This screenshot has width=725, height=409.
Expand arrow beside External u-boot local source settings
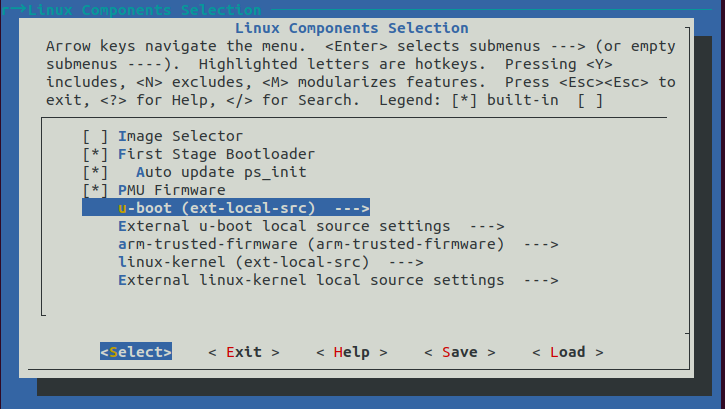[486, 226]
